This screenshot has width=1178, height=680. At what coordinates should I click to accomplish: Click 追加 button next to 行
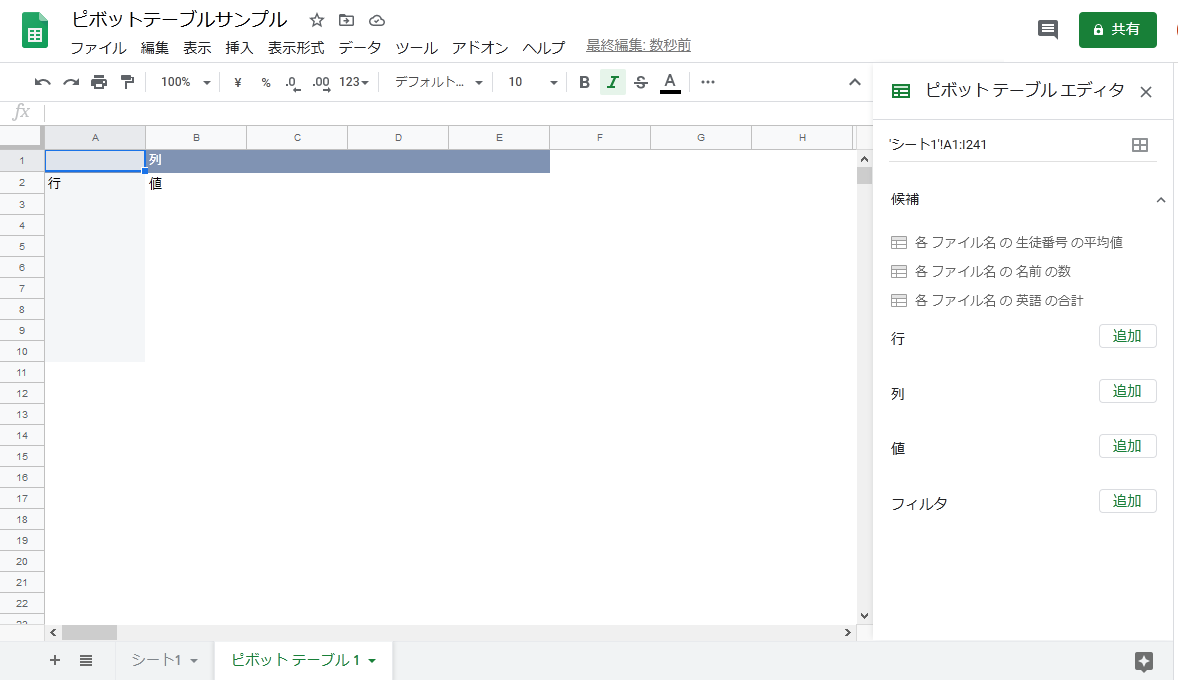click(x=1127, y=336)
